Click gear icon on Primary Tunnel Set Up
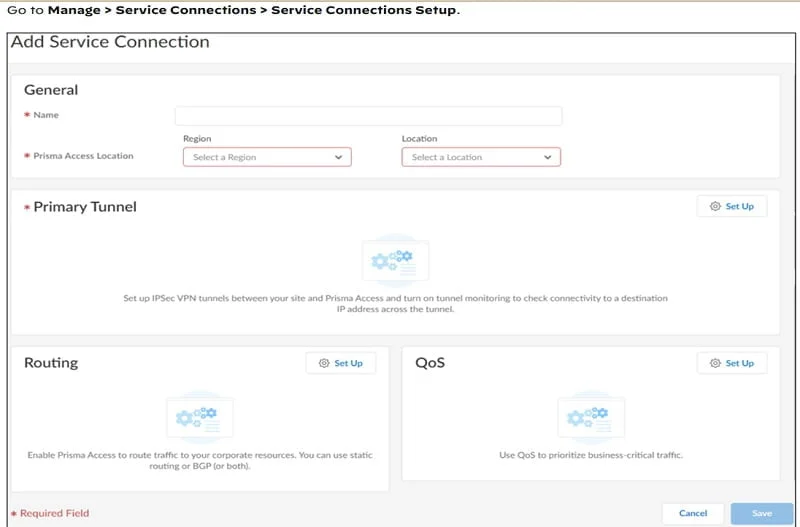The width and height of the screenshot is (800, 527). point(715,206)
